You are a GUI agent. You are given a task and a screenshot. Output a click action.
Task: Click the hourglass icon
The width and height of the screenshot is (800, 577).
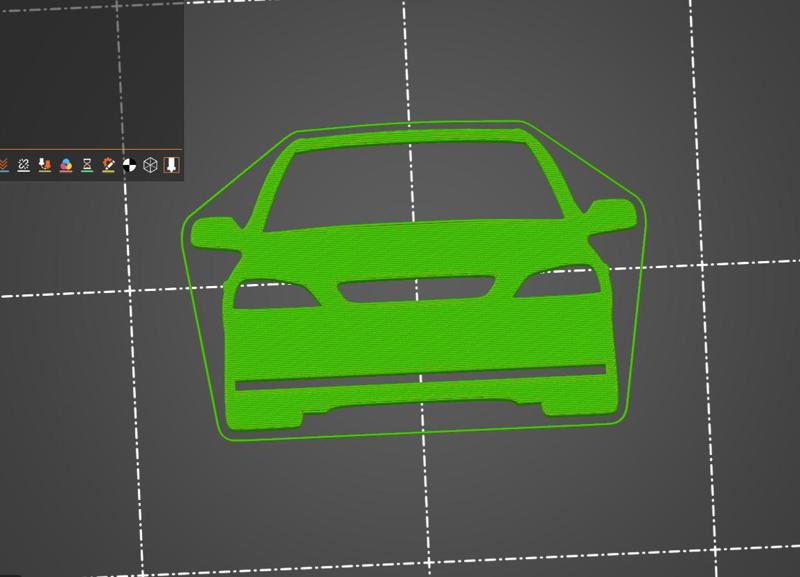[x=87, y=164]
